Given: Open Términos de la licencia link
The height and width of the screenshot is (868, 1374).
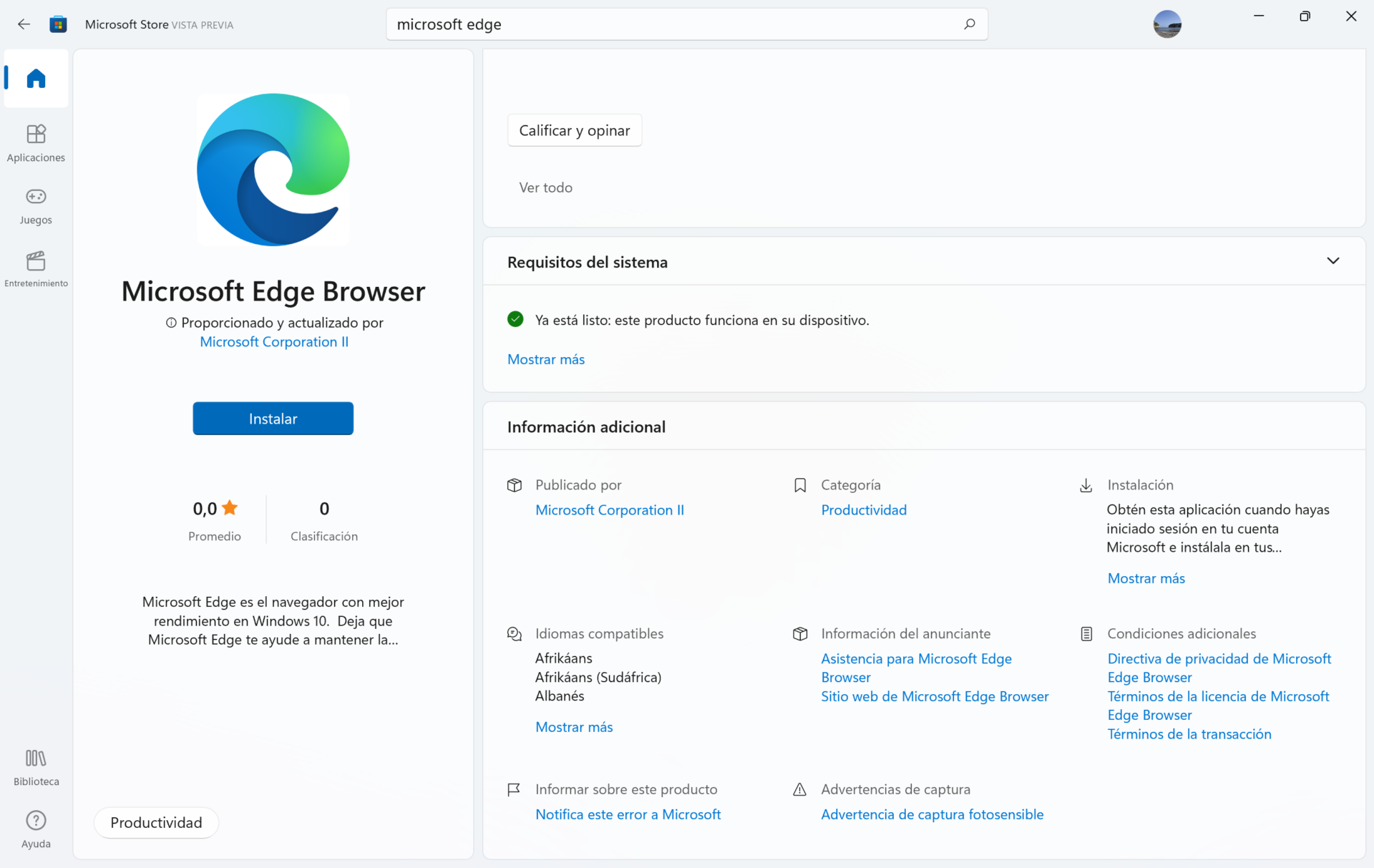Looking at the screenshot, I should [x=1218, y=706].
